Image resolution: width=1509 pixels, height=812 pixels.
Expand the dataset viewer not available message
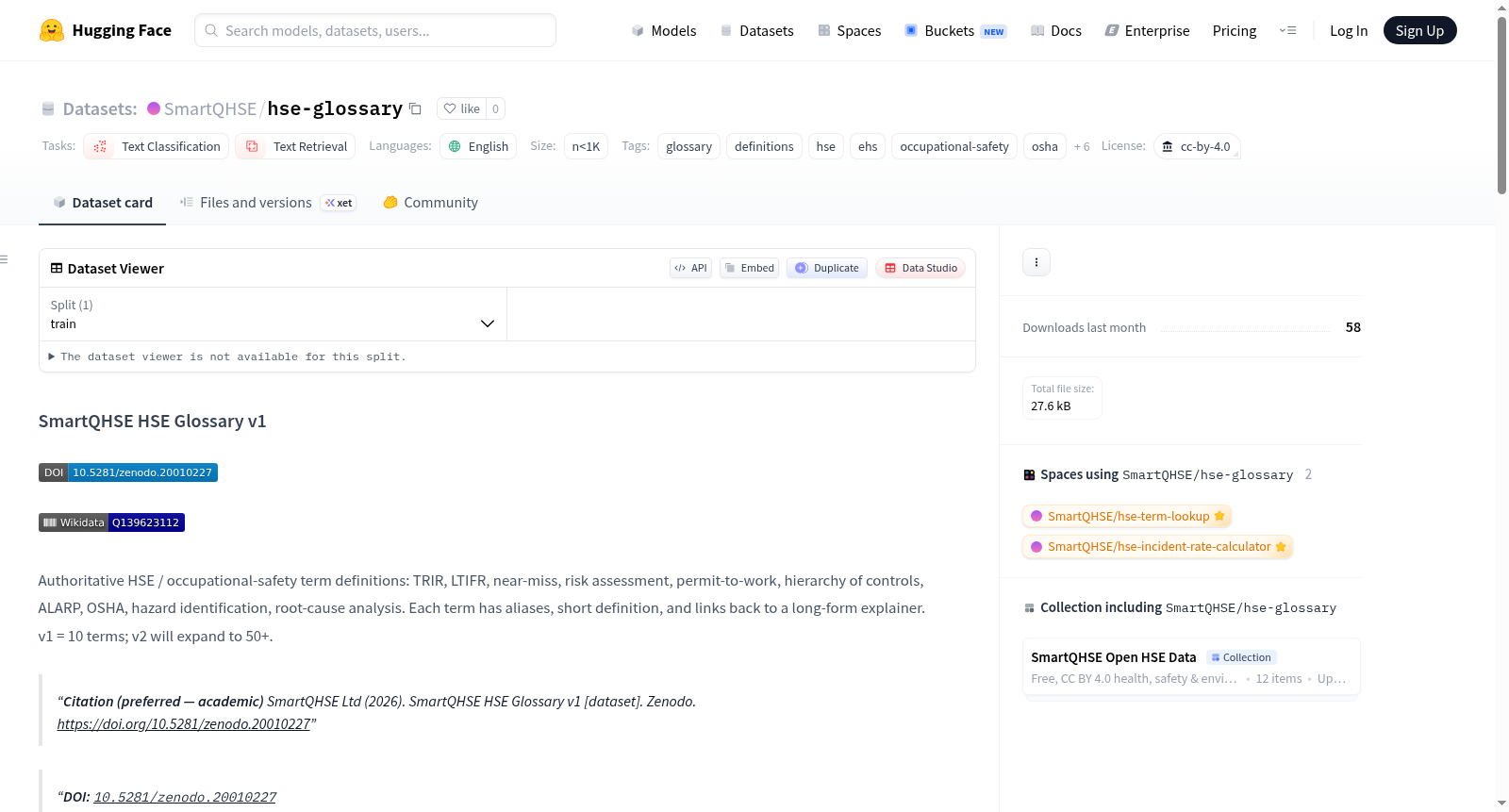click(227, 356)
